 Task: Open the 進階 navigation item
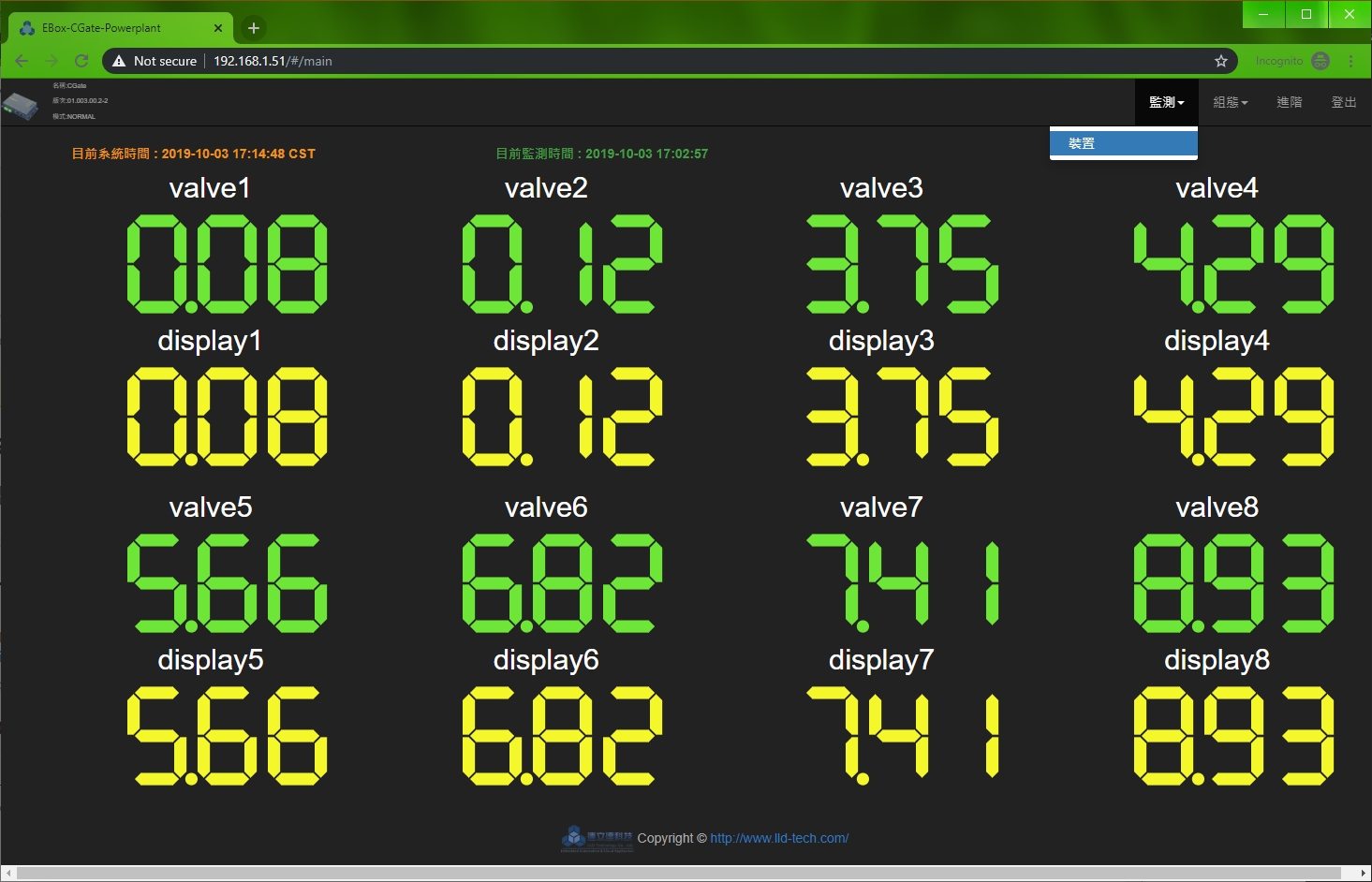[x=1290, y=102]
